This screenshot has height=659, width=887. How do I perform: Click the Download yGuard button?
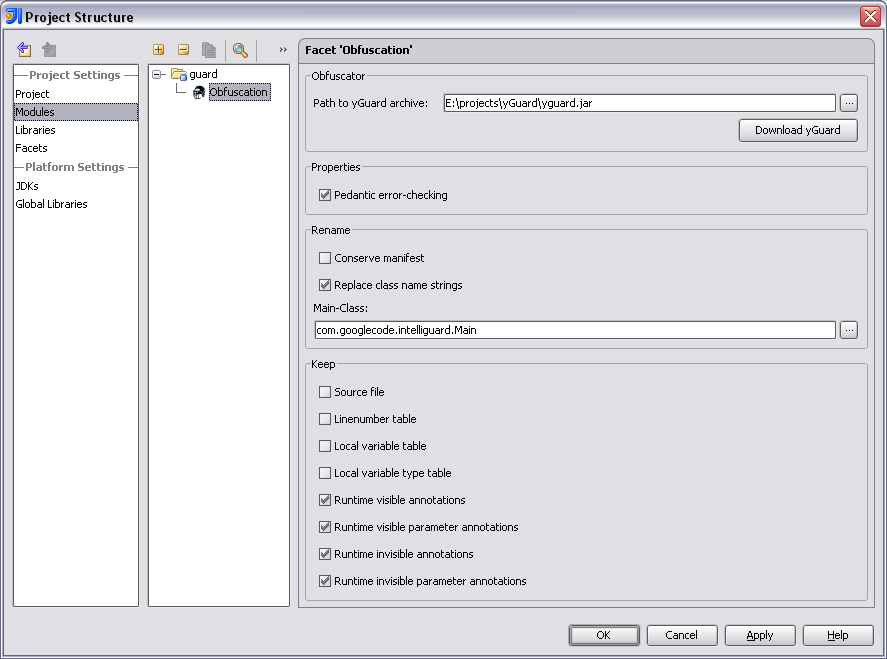798,130
